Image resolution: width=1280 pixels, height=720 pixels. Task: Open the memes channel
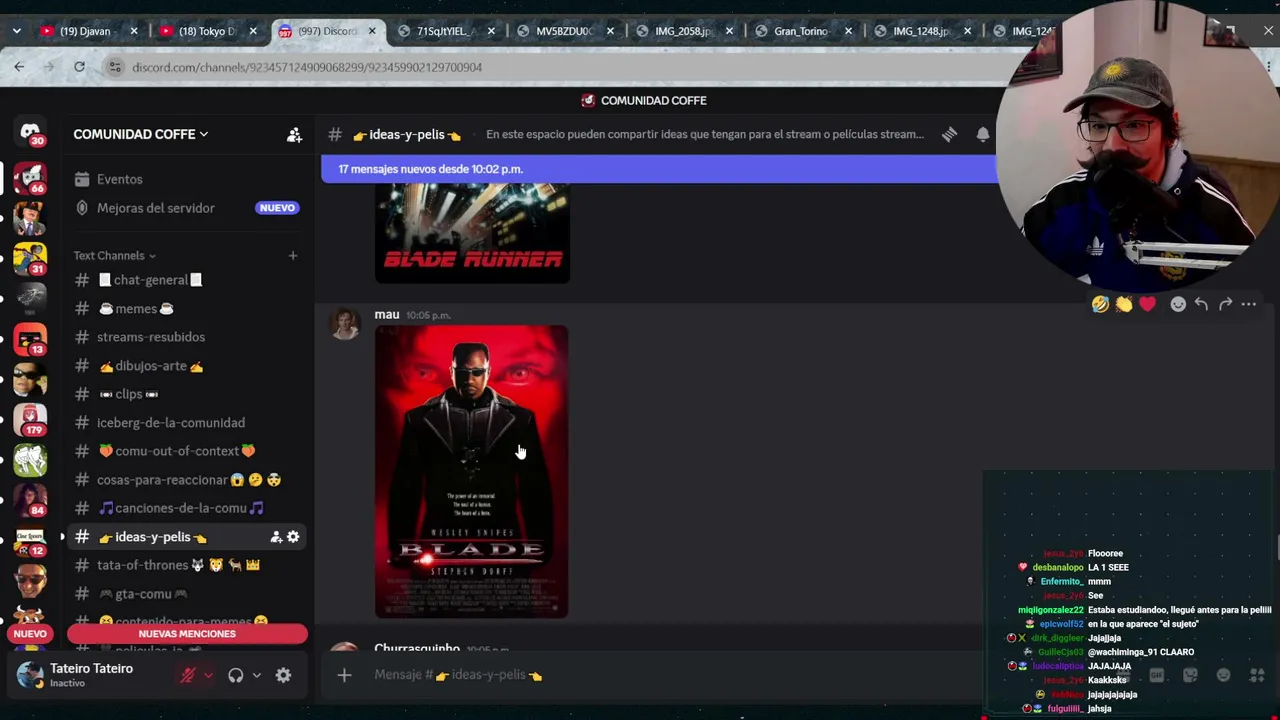point(187,309)
